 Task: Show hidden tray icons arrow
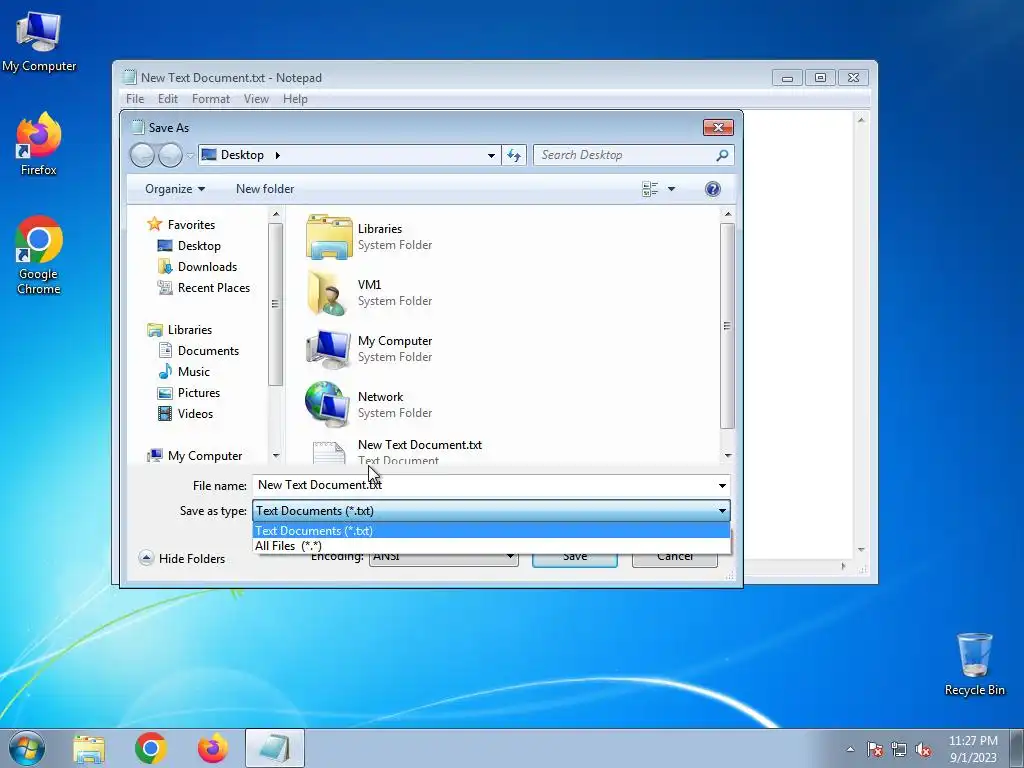coord(850,749)
